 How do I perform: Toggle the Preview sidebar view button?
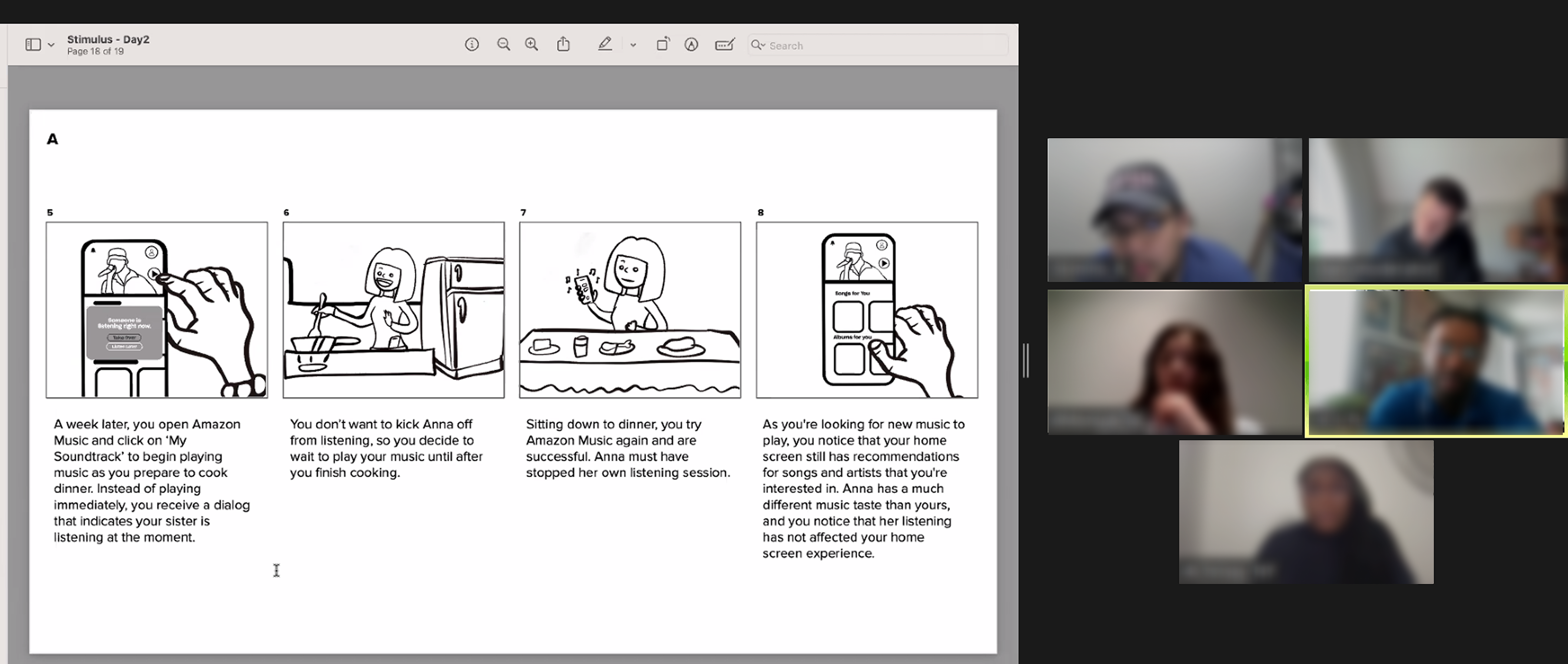(33, 44)
